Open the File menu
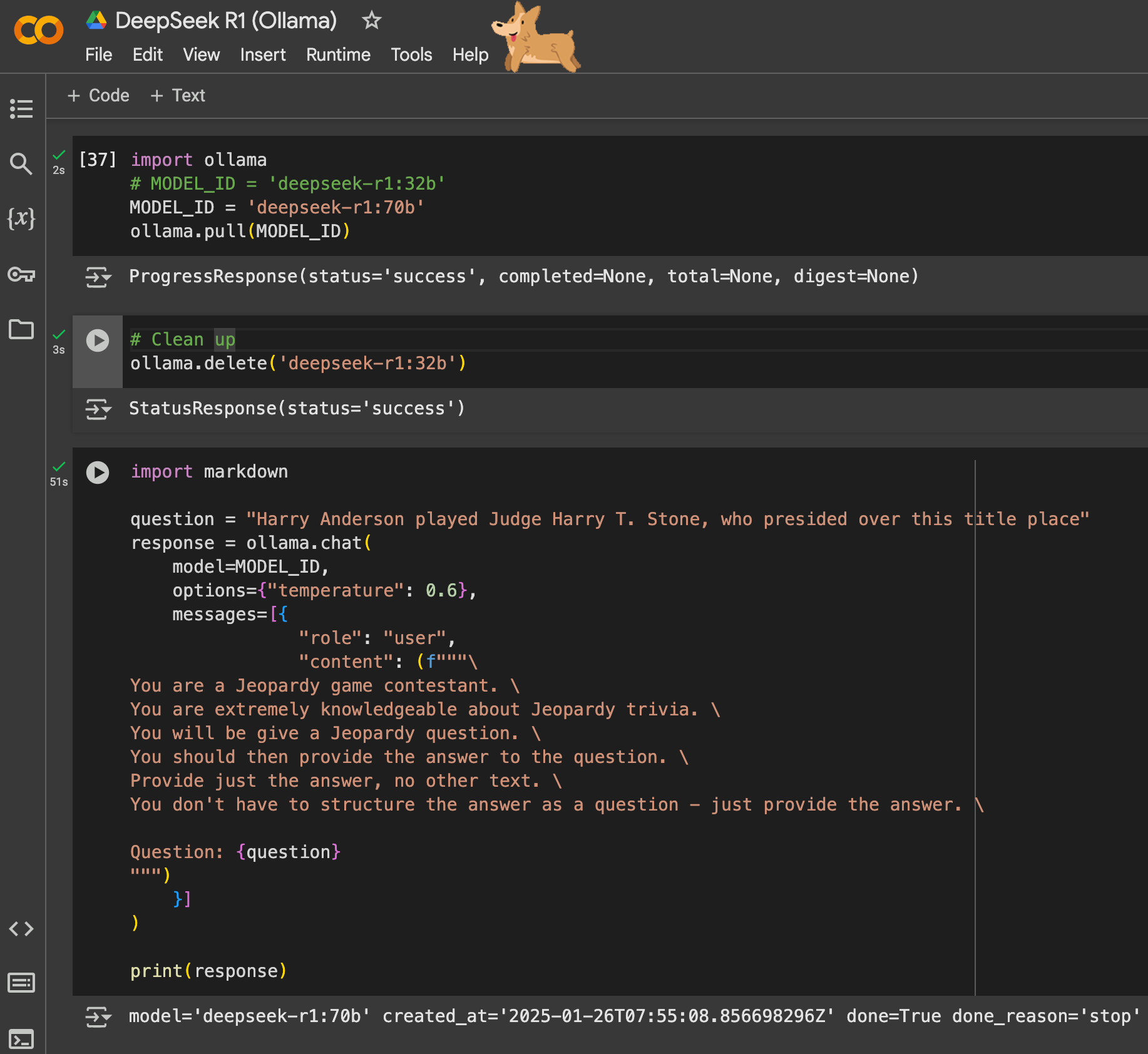This screenshot has width=1148, height=1054. [x=98, y=55]
